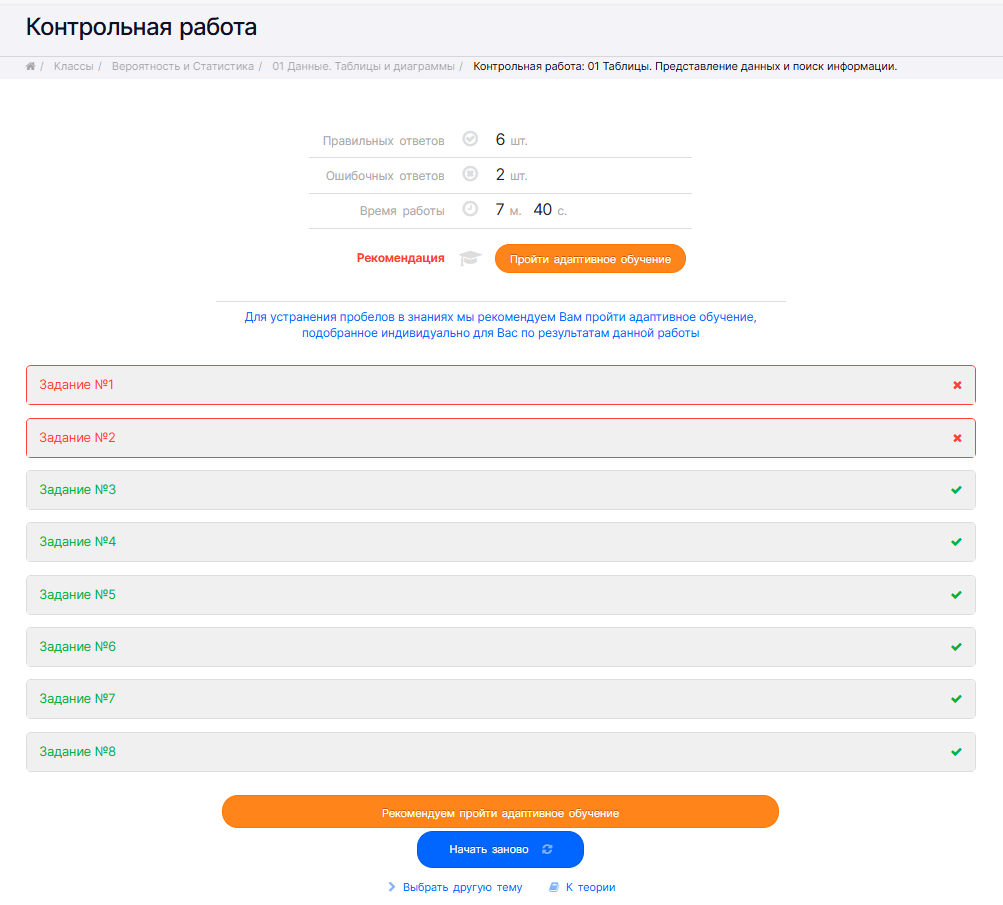The height and width of the screenshot is (905, 1003).
Task: Go to the home page icon in breadcrumbs
Action: tap(30, 67)
